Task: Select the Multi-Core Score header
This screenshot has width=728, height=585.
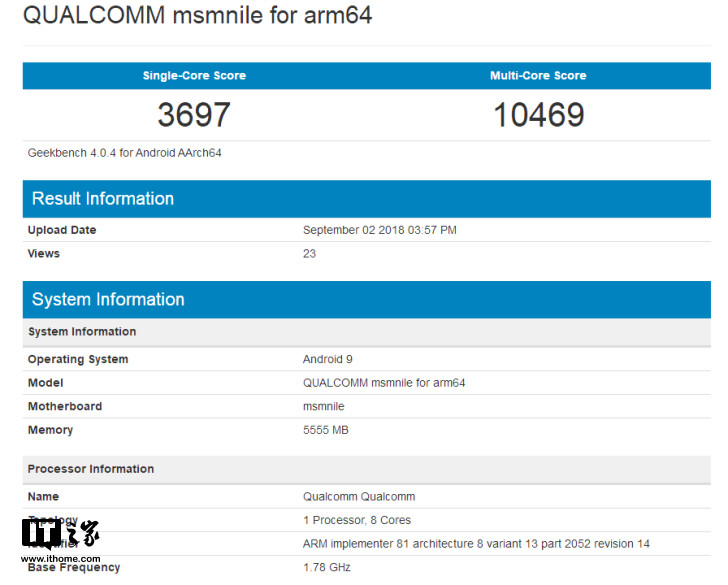Action: pos(538,76)
